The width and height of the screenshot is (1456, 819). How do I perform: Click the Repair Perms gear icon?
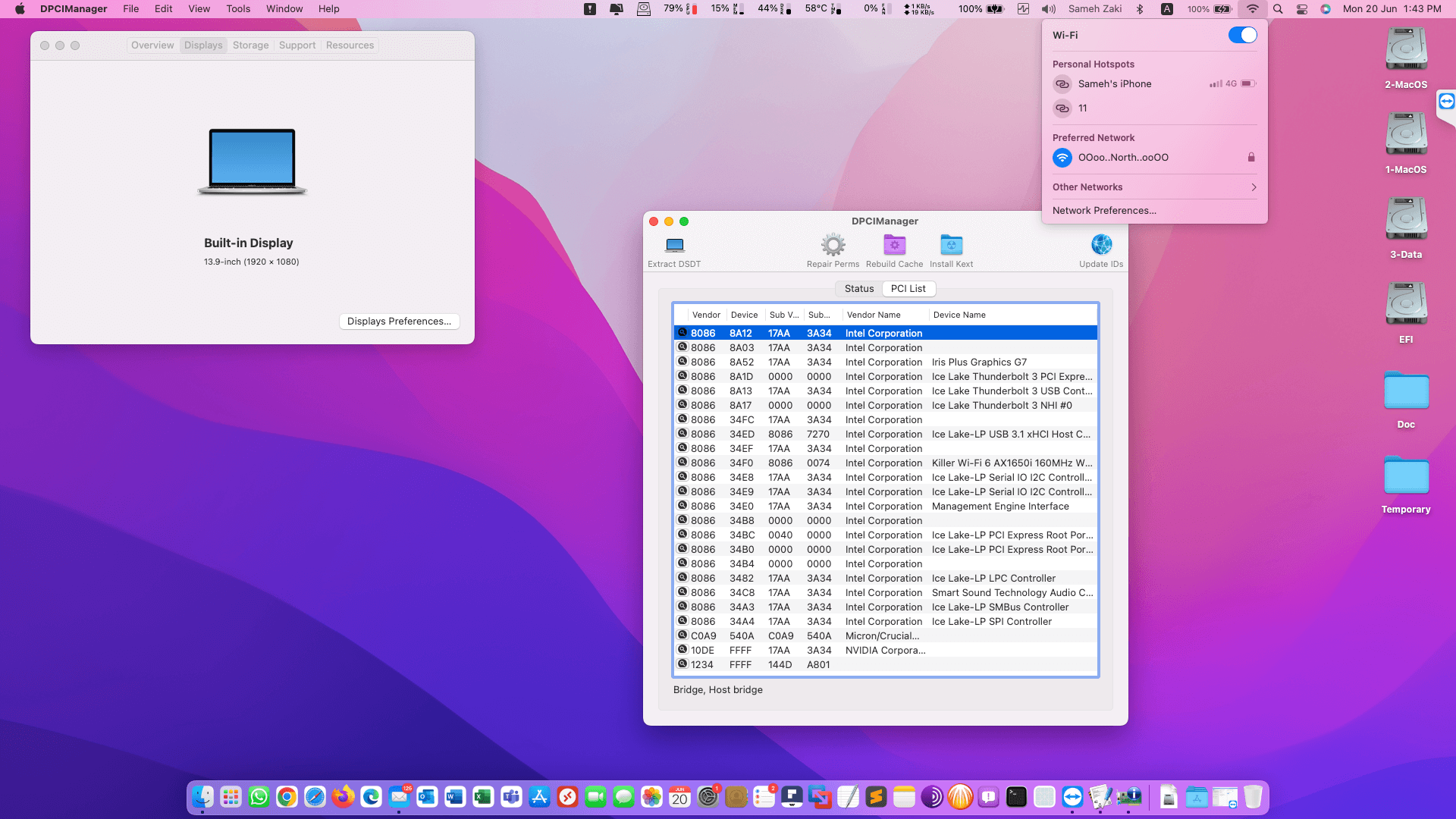pyautogui.click(x=833, y=245)
